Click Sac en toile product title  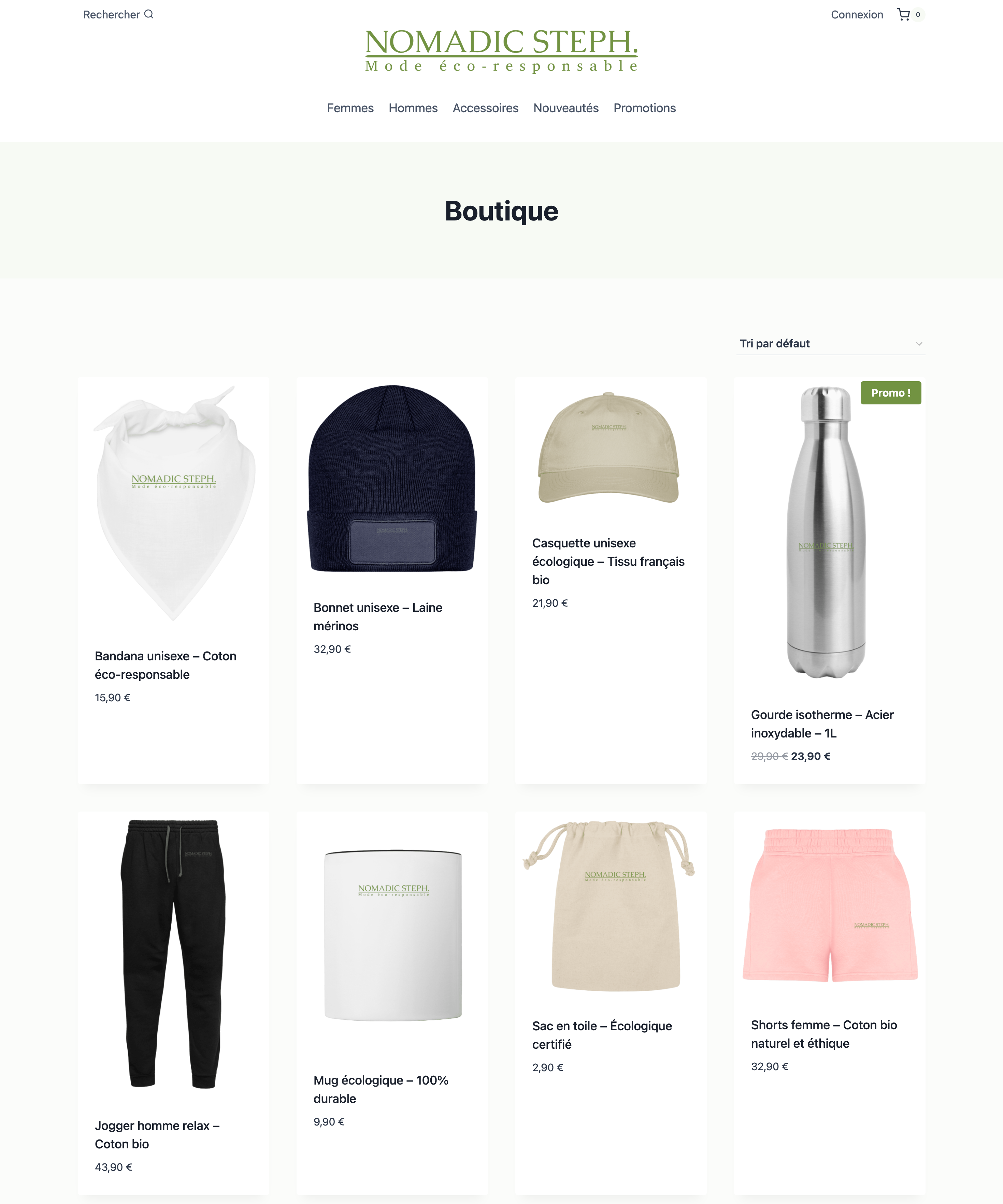point(602,1035)
